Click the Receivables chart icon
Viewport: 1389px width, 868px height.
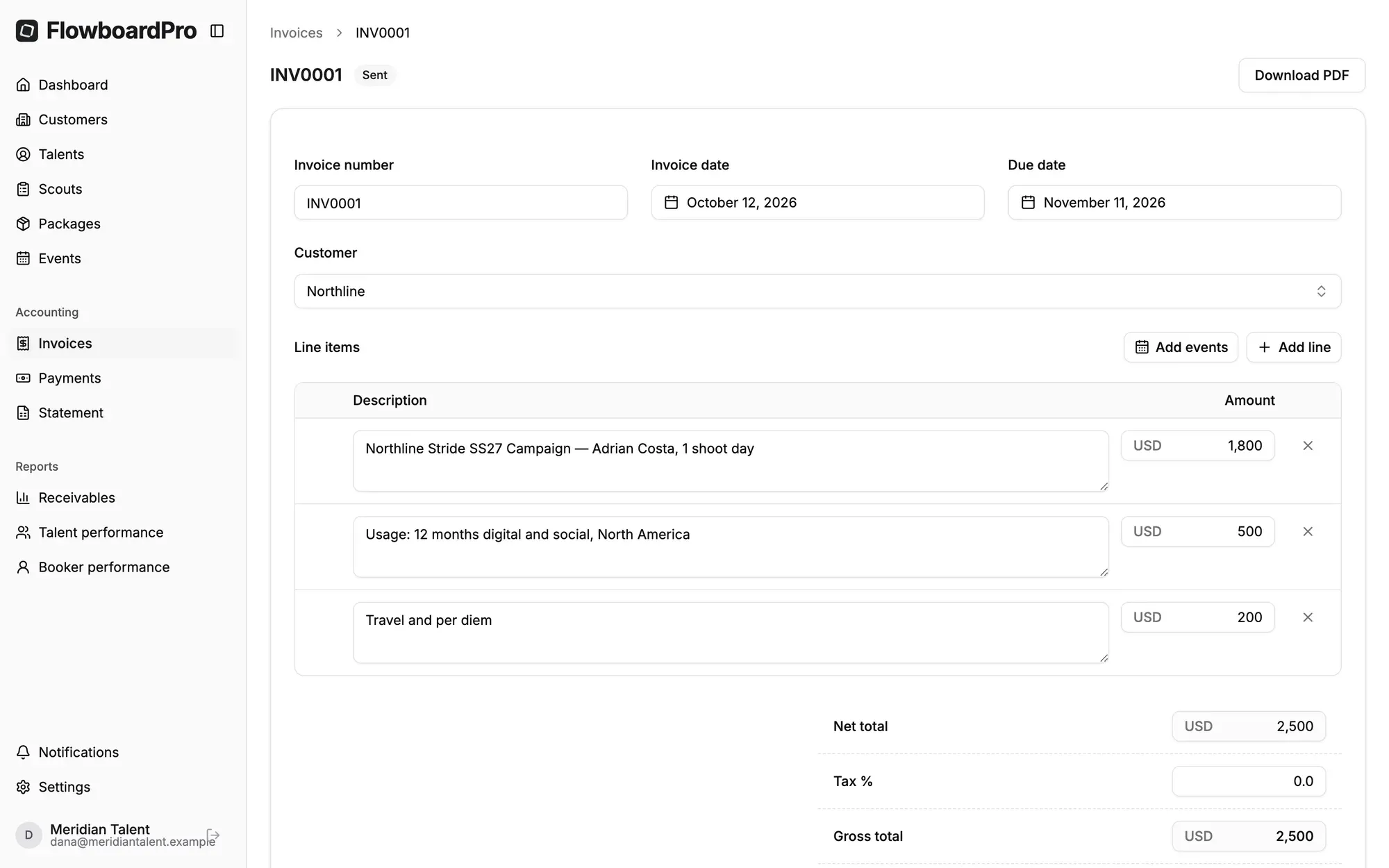[x=24, y=497]
